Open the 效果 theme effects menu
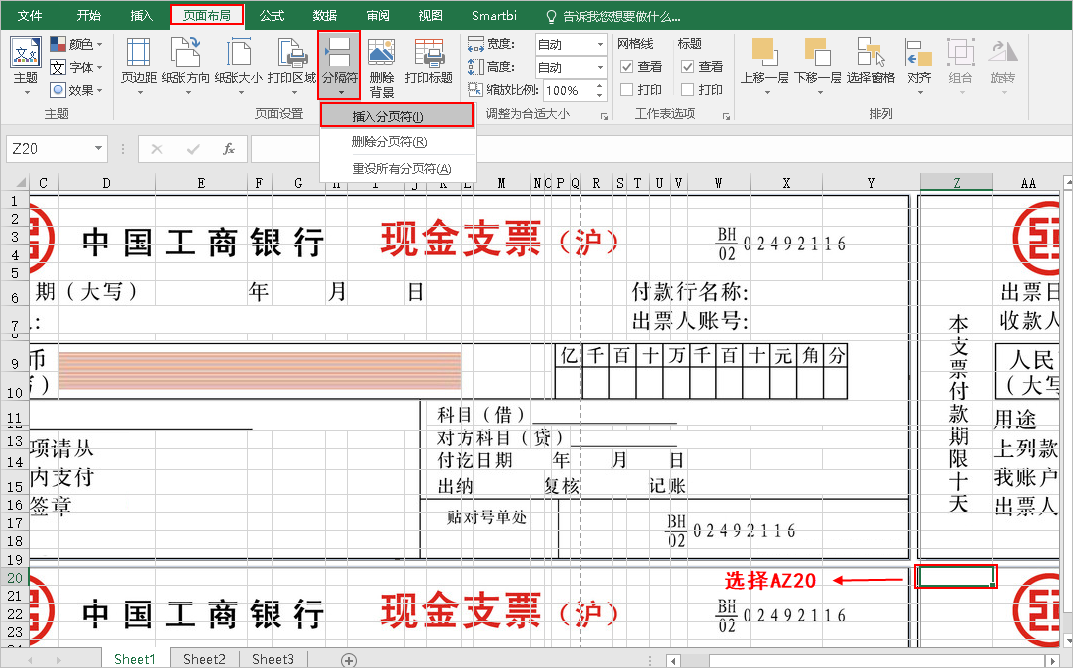The height and width of the screenshot is (668, 1073). (x=77, y=90)
